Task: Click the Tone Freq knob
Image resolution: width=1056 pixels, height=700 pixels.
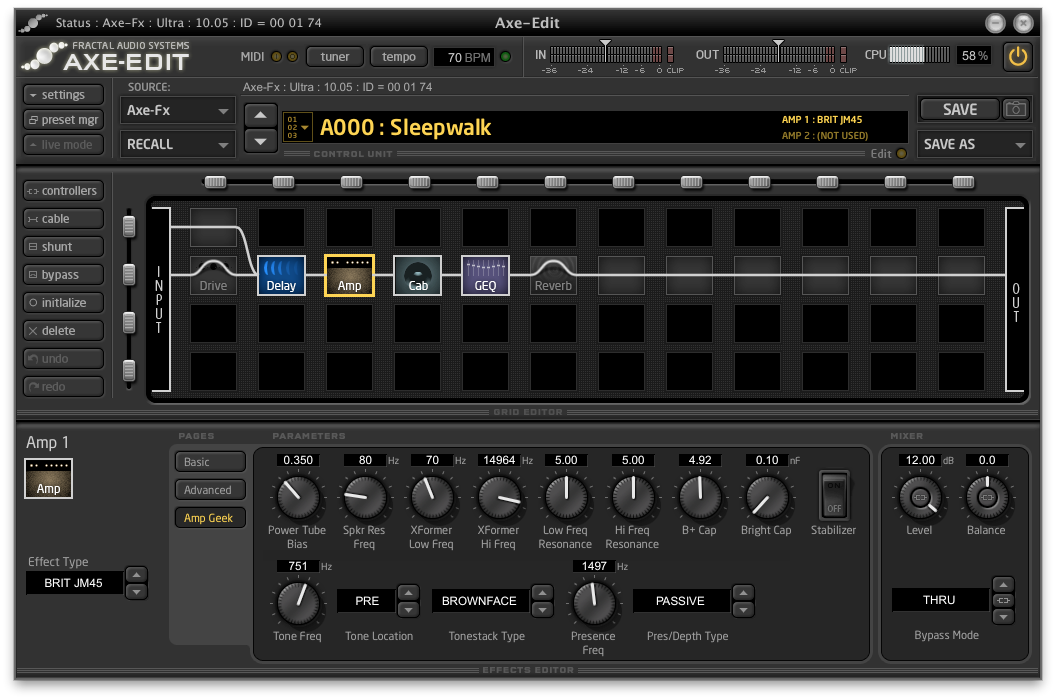Action: pos(298,603)
